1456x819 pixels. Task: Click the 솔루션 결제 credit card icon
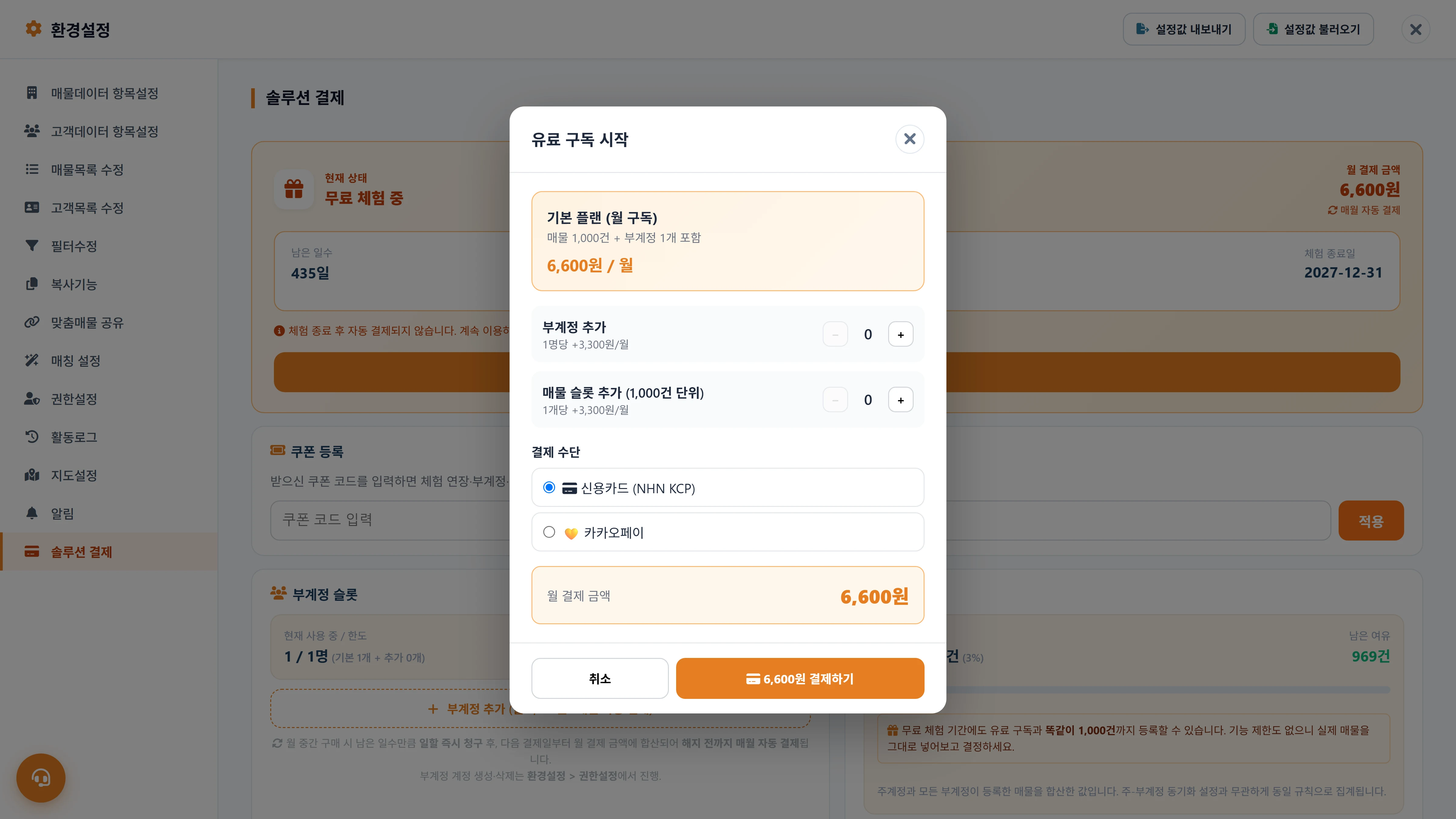coord(32,551)
